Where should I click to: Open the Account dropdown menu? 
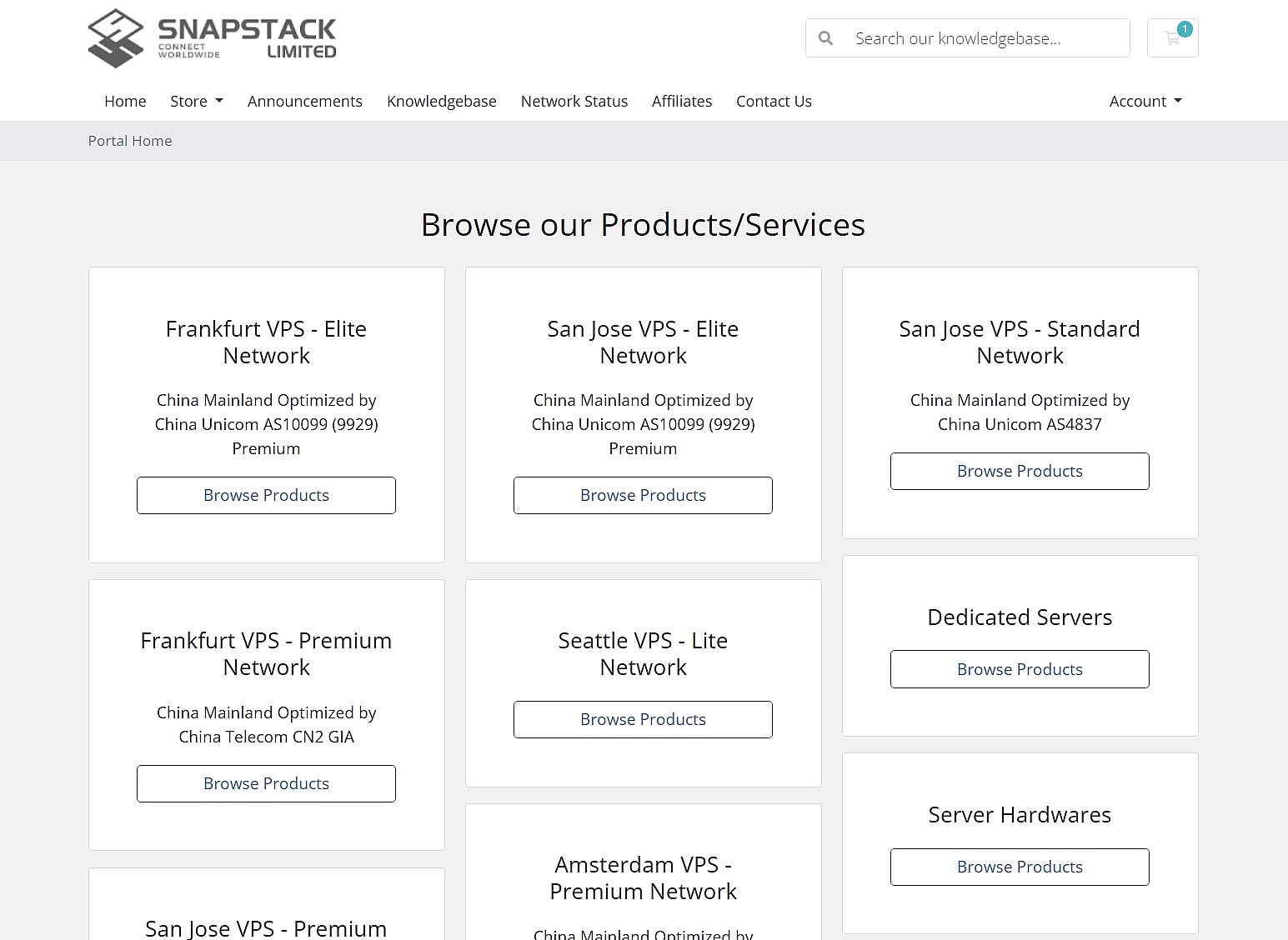1145,101
